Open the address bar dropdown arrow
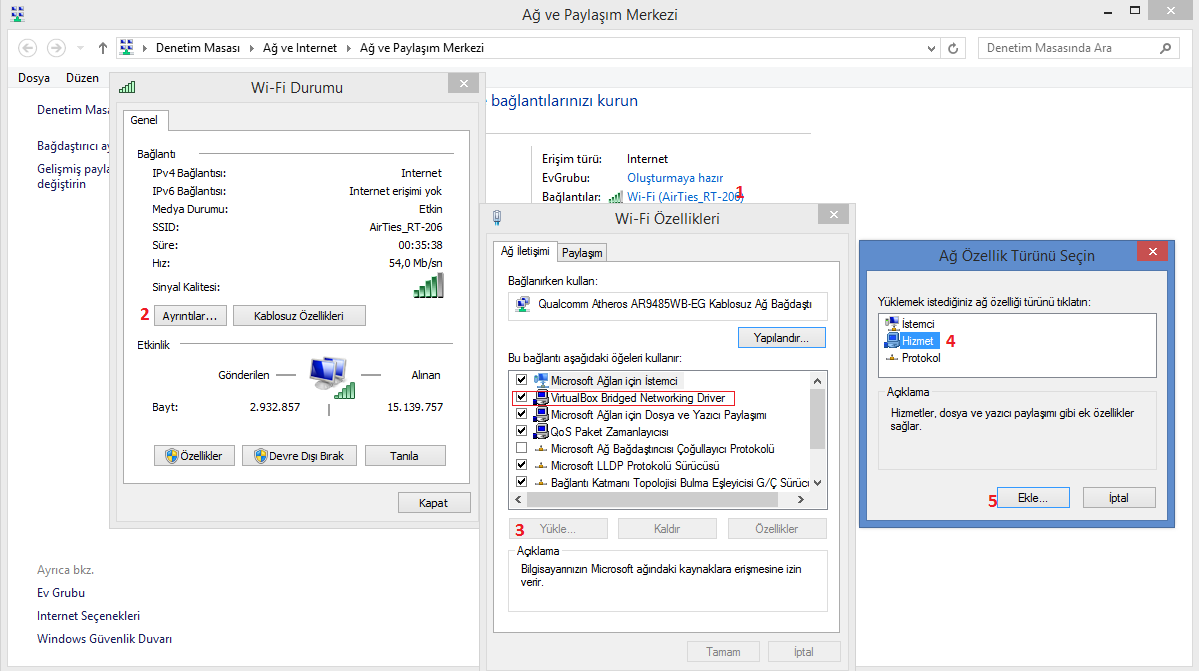The height and width of the screenshot is (671, 1199). tap(930, 47)
